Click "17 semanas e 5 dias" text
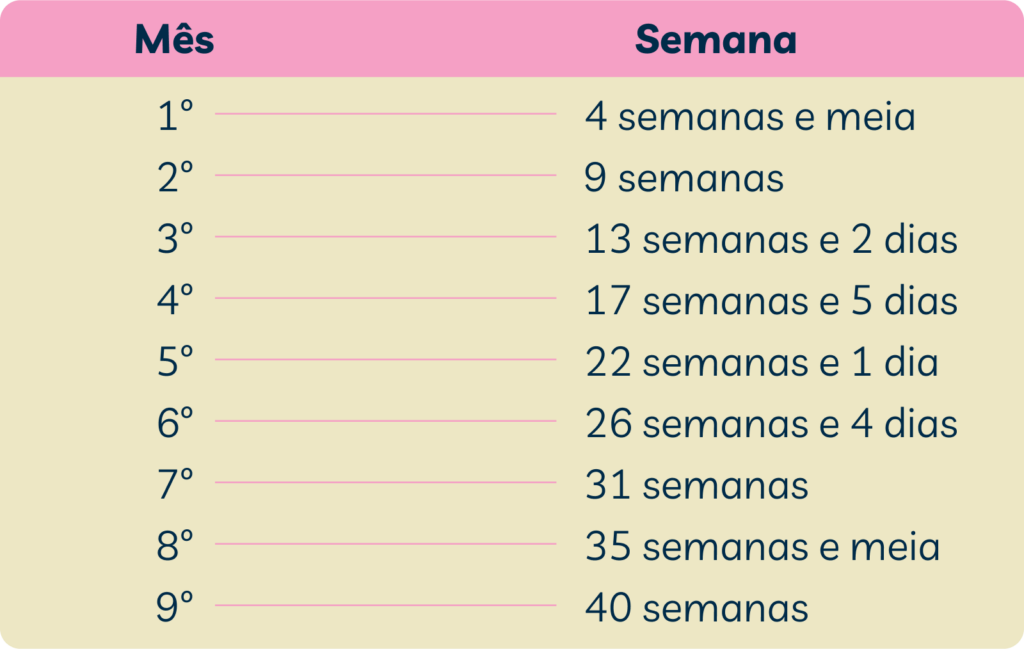 [772, 300]
